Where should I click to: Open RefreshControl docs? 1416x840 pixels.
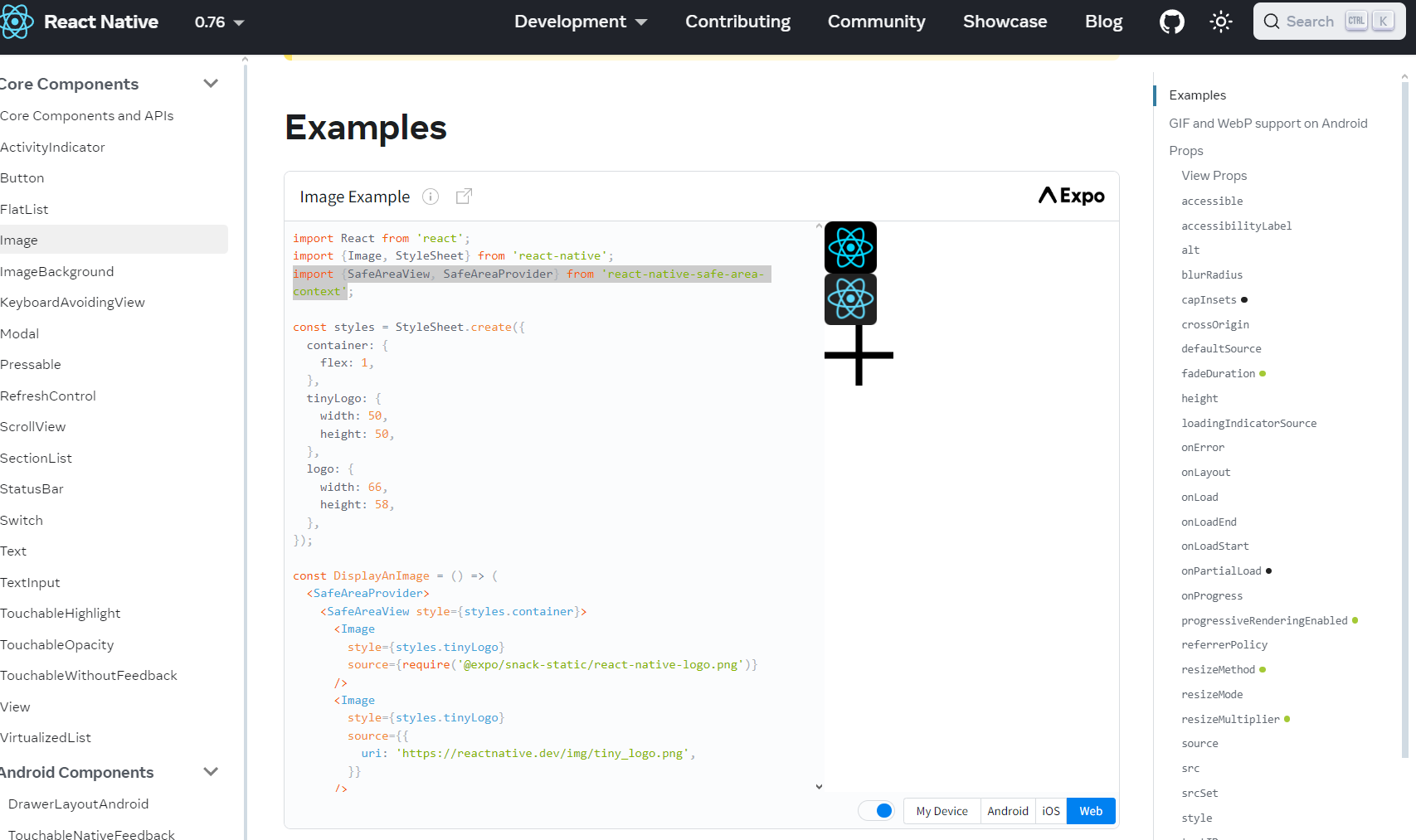coord(48,396)
